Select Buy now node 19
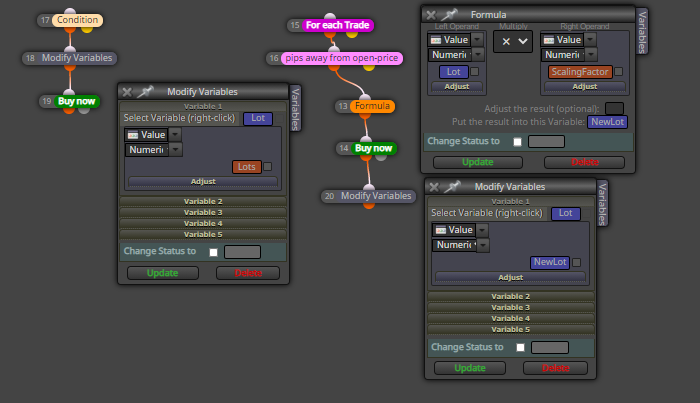The width and height of the screenshot is (700, 403). click(x=76, y=101)
